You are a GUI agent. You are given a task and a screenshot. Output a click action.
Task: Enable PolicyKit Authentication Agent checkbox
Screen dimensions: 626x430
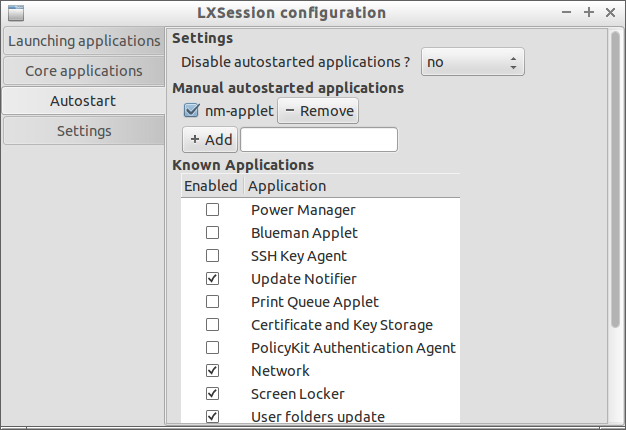[x=212, y=348]
